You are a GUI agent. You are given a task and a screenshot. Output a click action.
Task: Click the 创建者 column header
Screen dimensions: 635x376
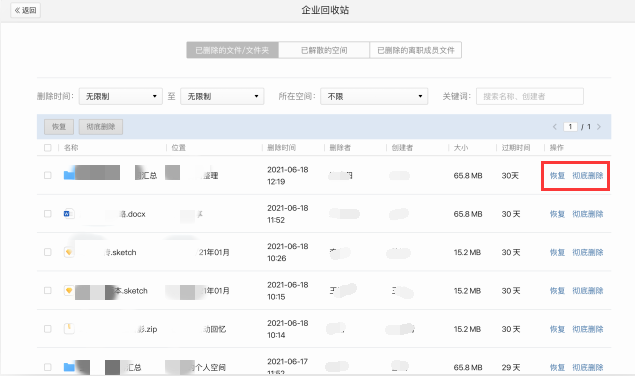tap(402, 147)
